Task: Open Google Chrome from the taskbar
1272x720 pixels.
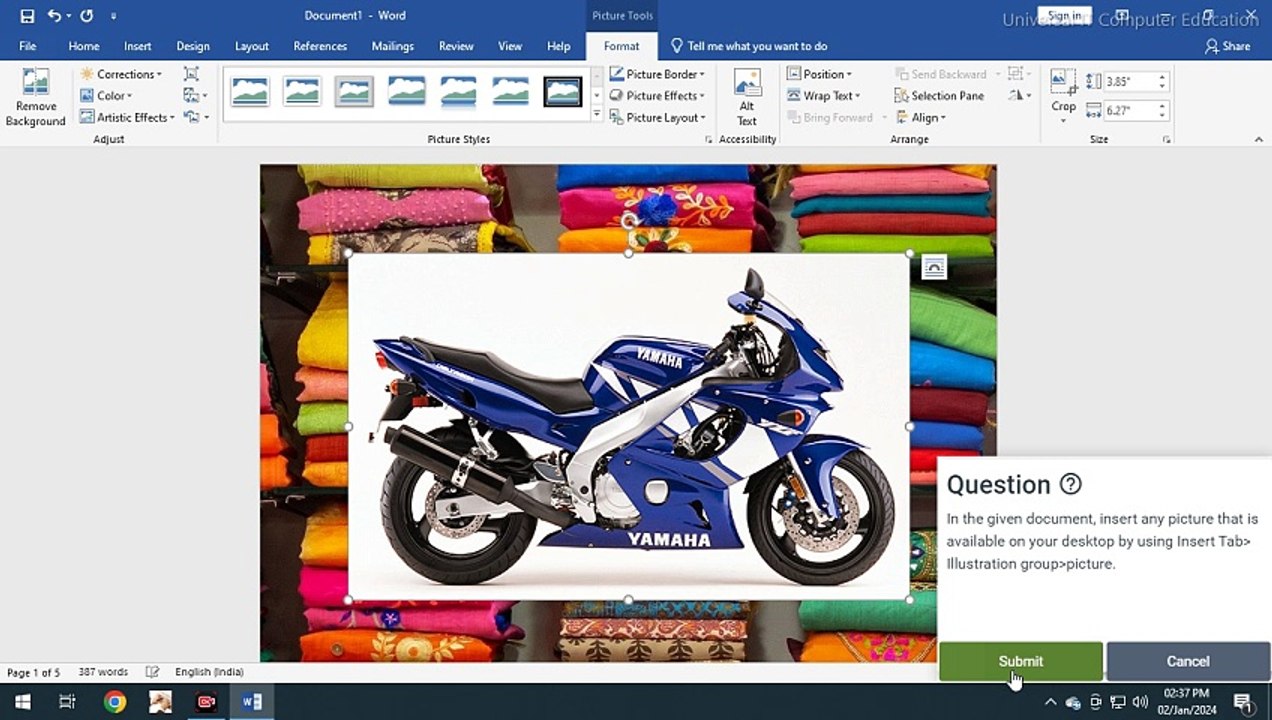Action: click(x=115, y=702)
